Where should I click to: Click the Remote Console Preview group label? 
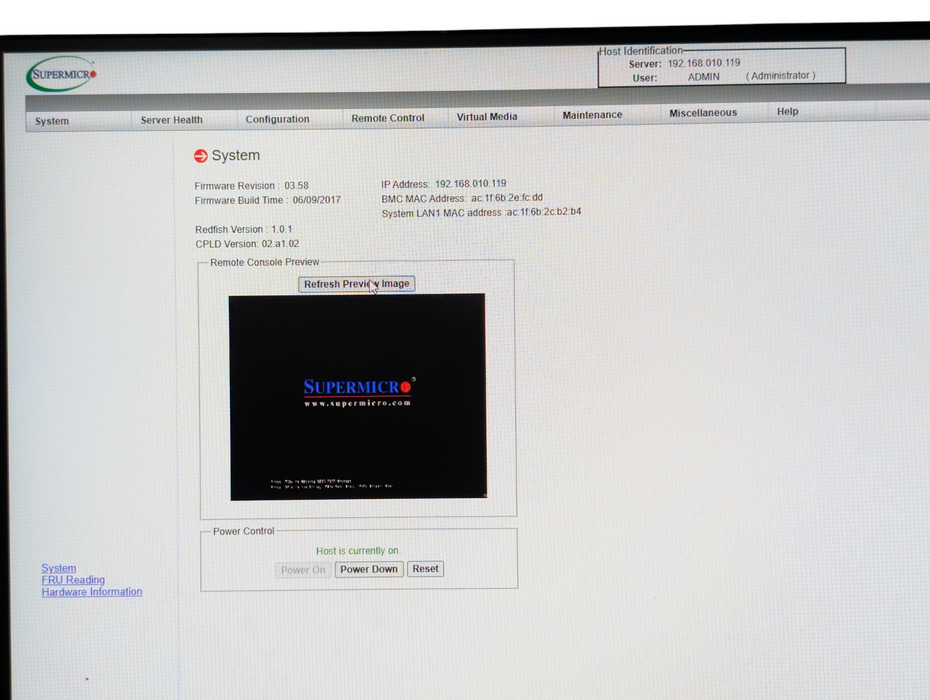tap(265, 262)
